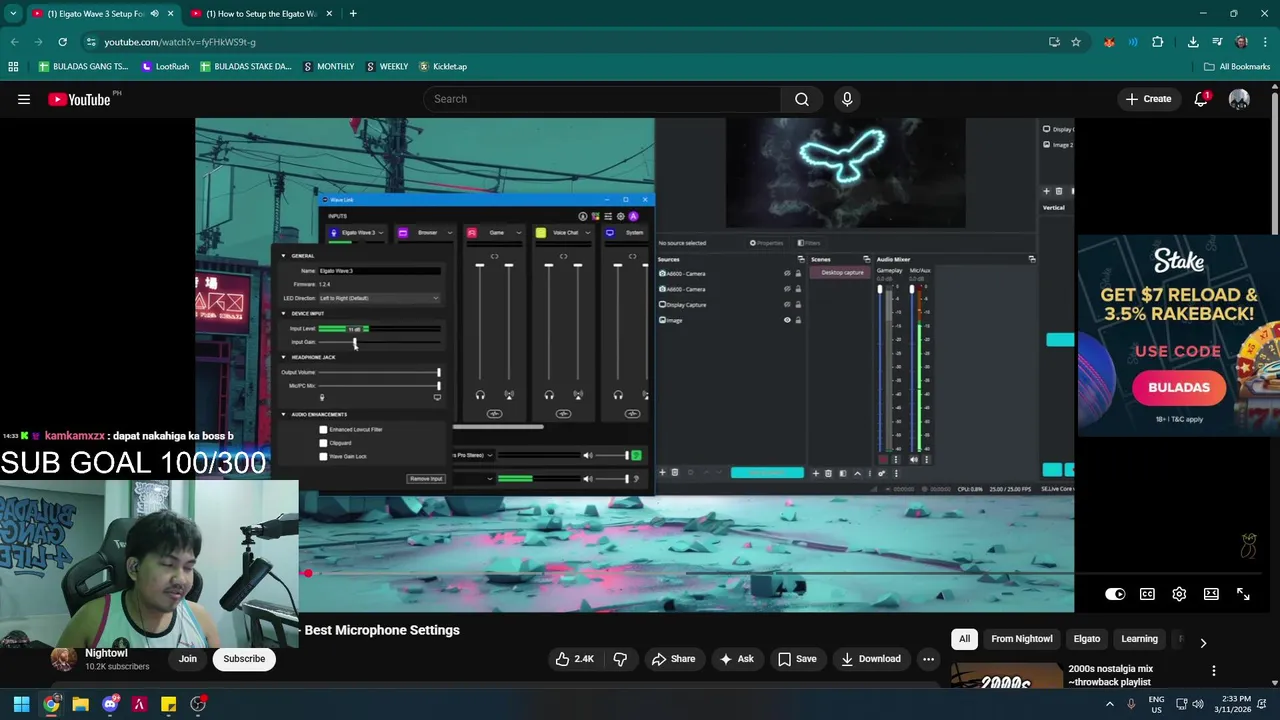Open File Explorer from the taskbar
The width and height of the screenshot is (1280, 720).
(80, 704)
